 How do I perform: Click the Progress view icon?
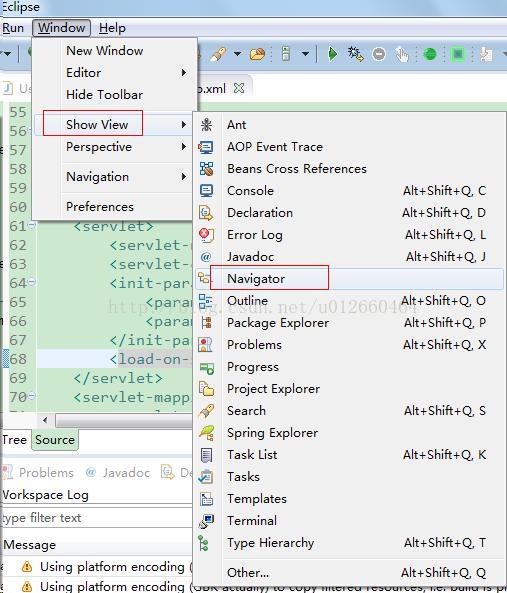click(207, 368)
